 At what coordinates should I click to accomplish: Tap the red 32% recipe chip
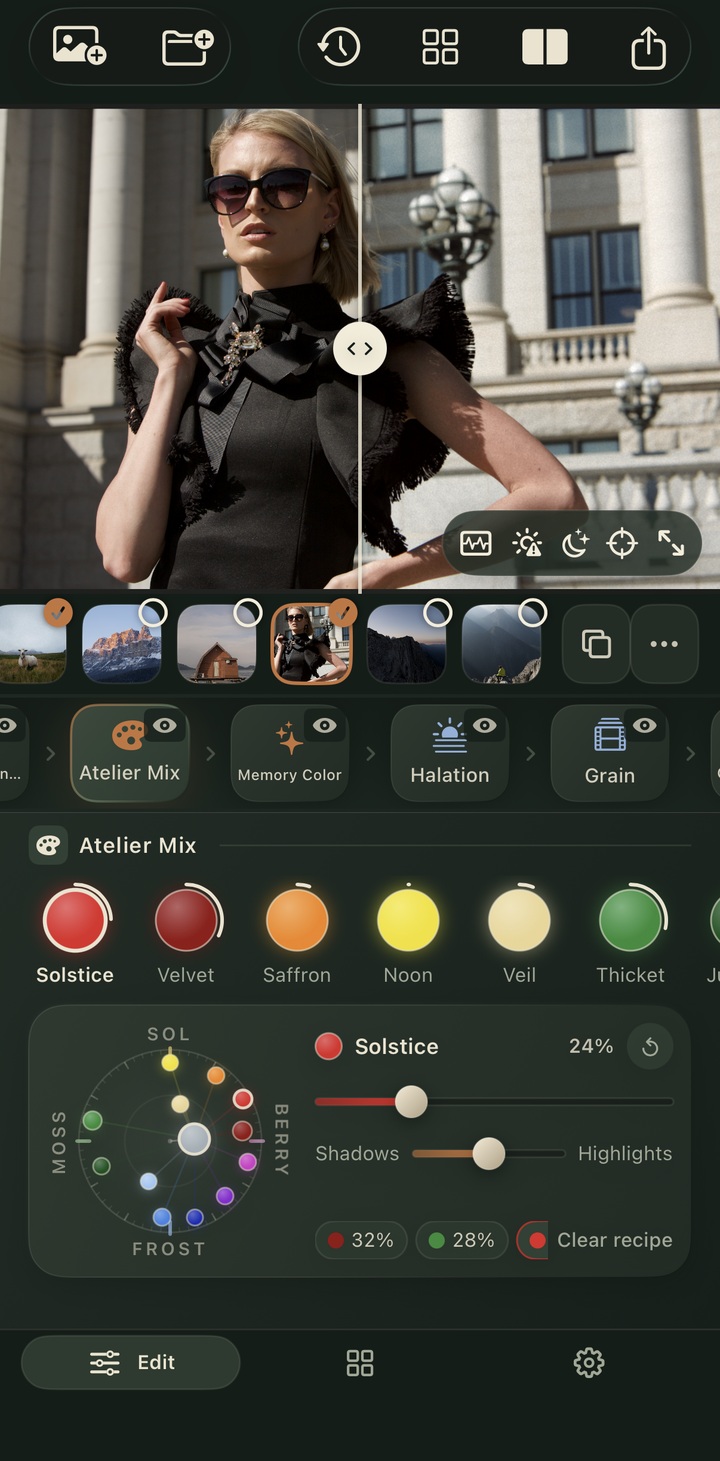361,1240
